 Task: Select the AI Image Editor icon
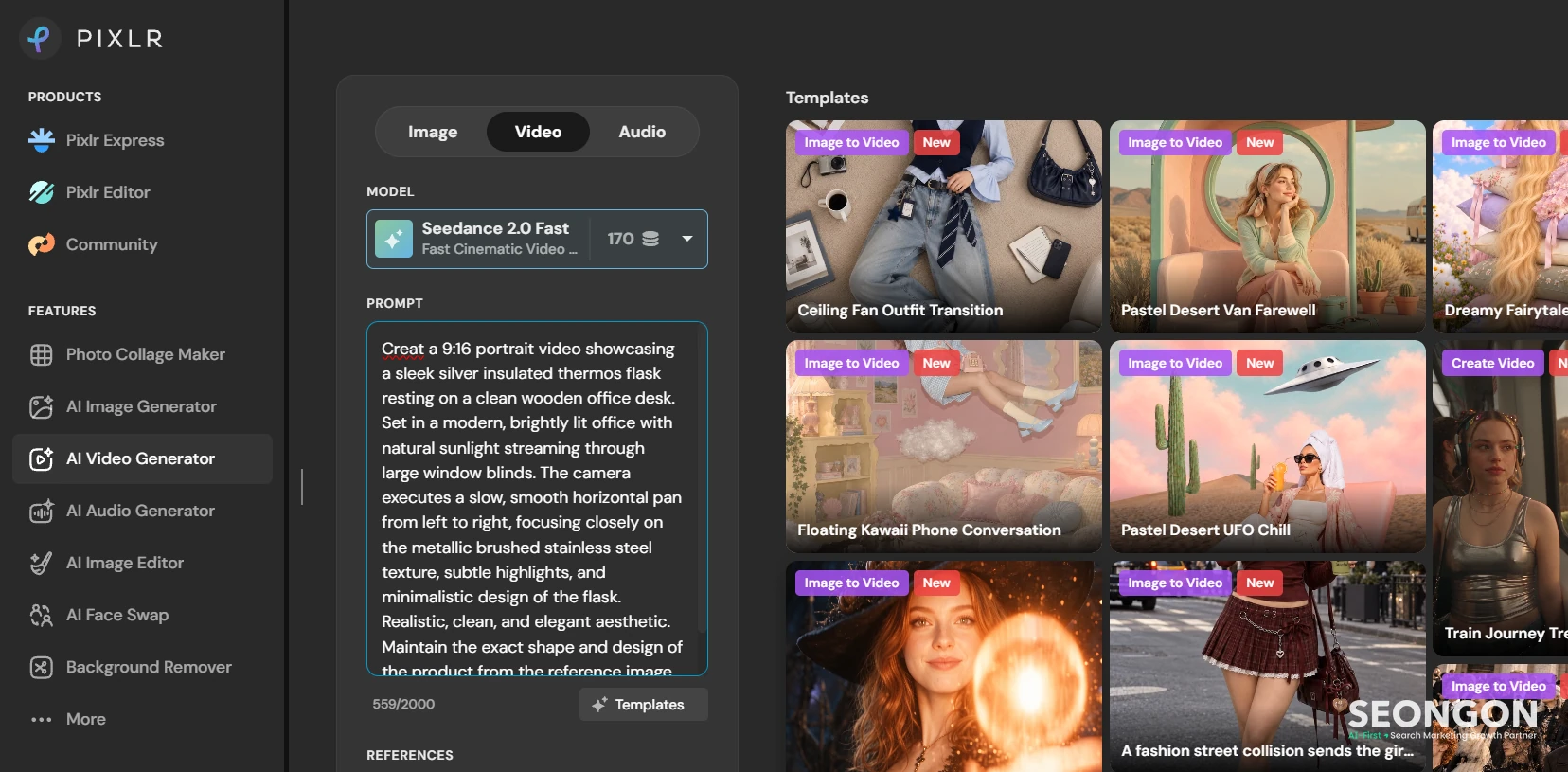point(42,563)
